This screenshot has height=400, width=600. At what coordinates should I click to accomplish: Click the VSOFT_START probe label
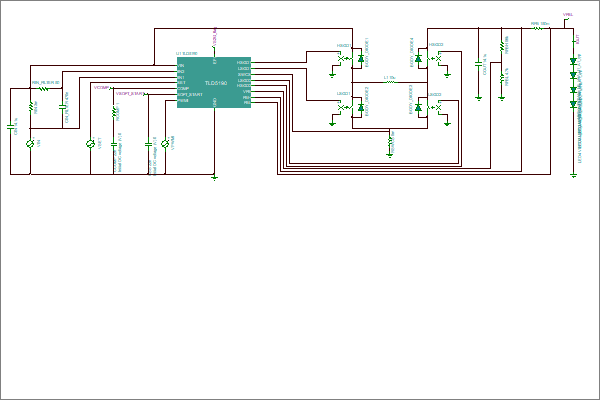click(x=129, y=93)
